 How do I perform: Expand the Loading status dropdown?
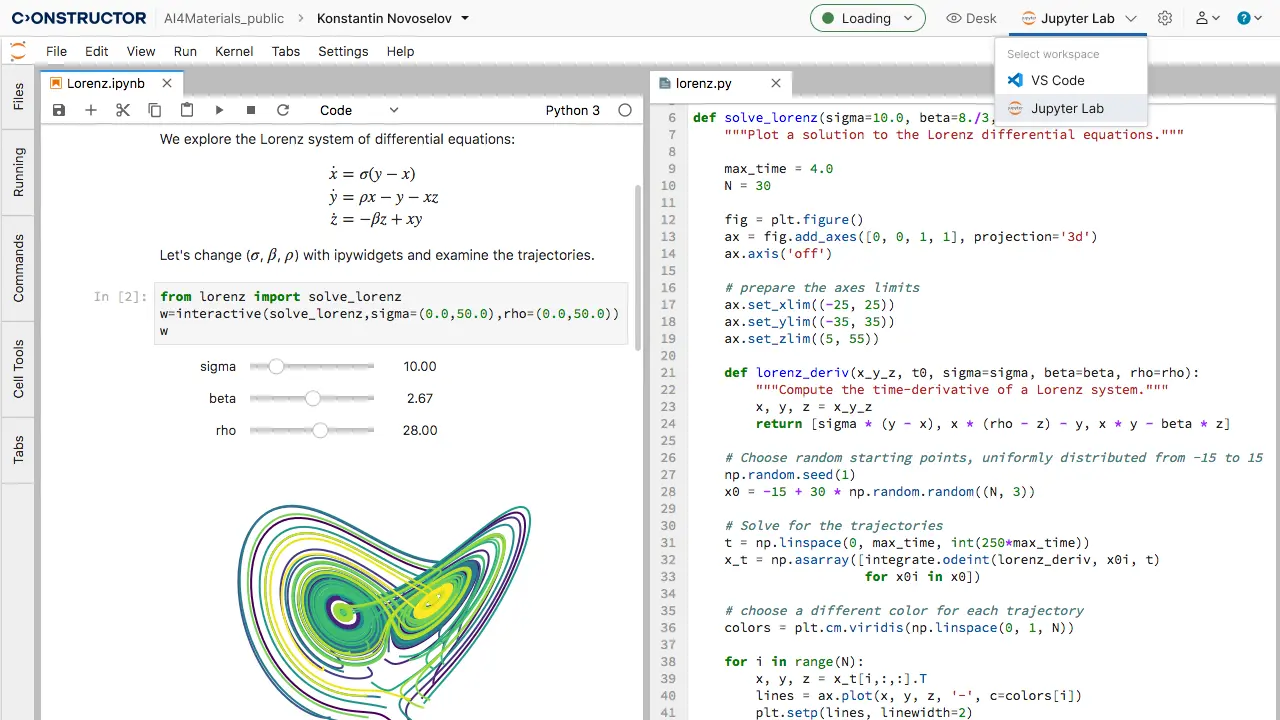tap(867, 18)
